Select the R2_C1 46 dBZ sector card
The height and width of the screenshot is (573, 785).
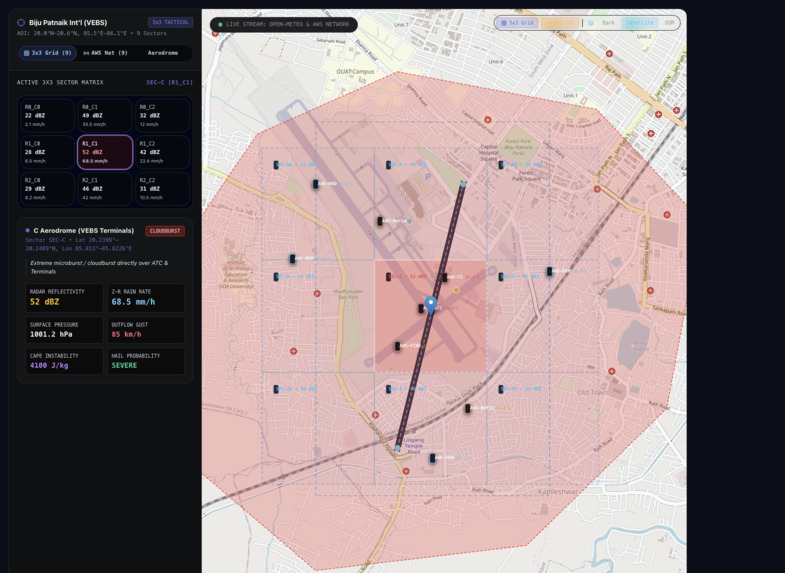[x=105, y=189]
